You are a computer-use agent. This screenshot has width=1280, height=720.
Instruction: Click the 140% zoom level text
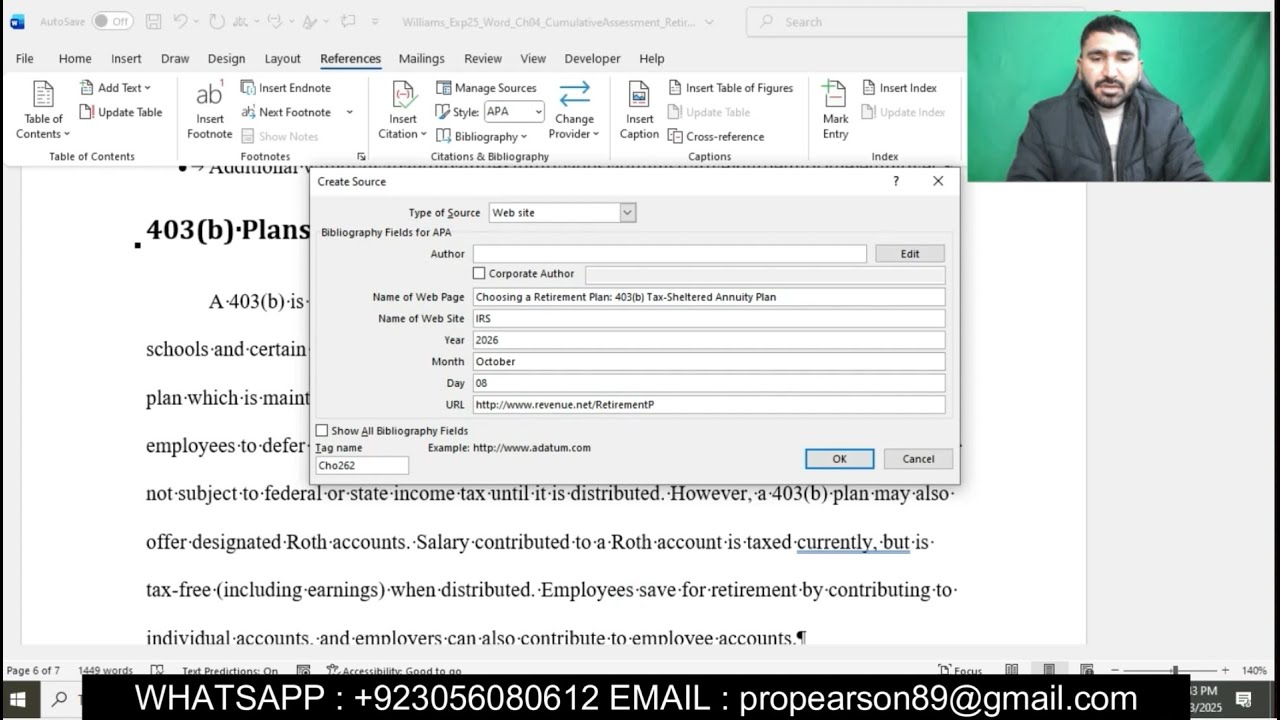coord(1254,671)
